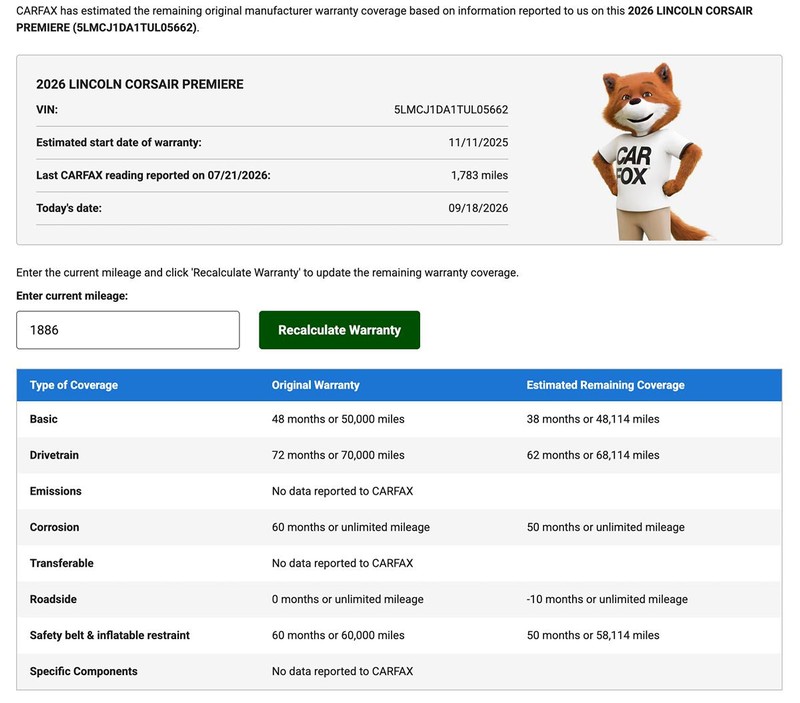The height and width of the screenshot is (703, 800).
Task: Click the Specific Components row label
Action: click(84, 671)
